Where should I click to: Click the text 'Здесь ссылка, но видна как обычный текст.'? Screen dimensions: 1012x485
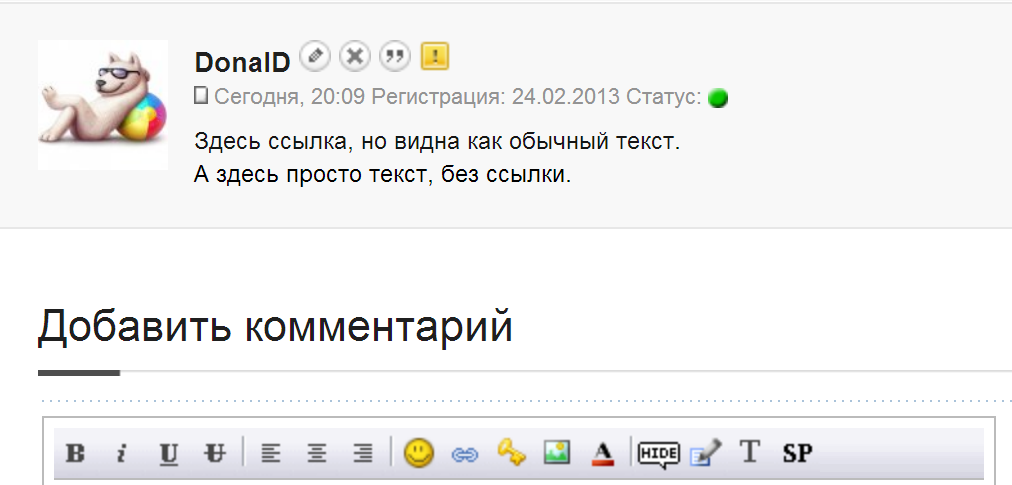point(437,141)
